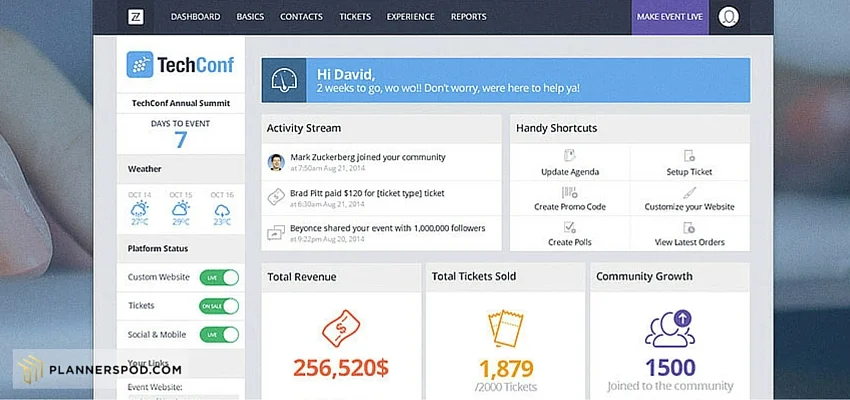
Task: Click 'Joined to the community' label
Action: click(x=669, y=386)
